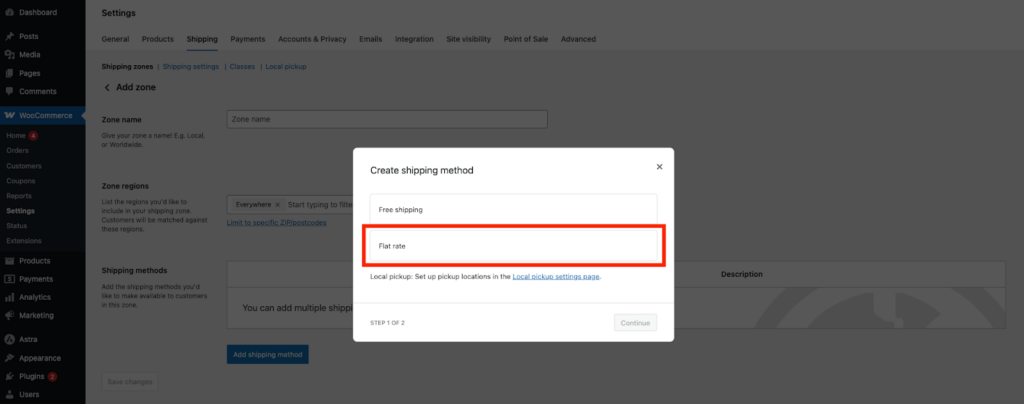Click the Plugins update badge 2
Image resolution: width=1024 pixels, height=404 pixels.
pyautogui.click(x=52, y=377)
